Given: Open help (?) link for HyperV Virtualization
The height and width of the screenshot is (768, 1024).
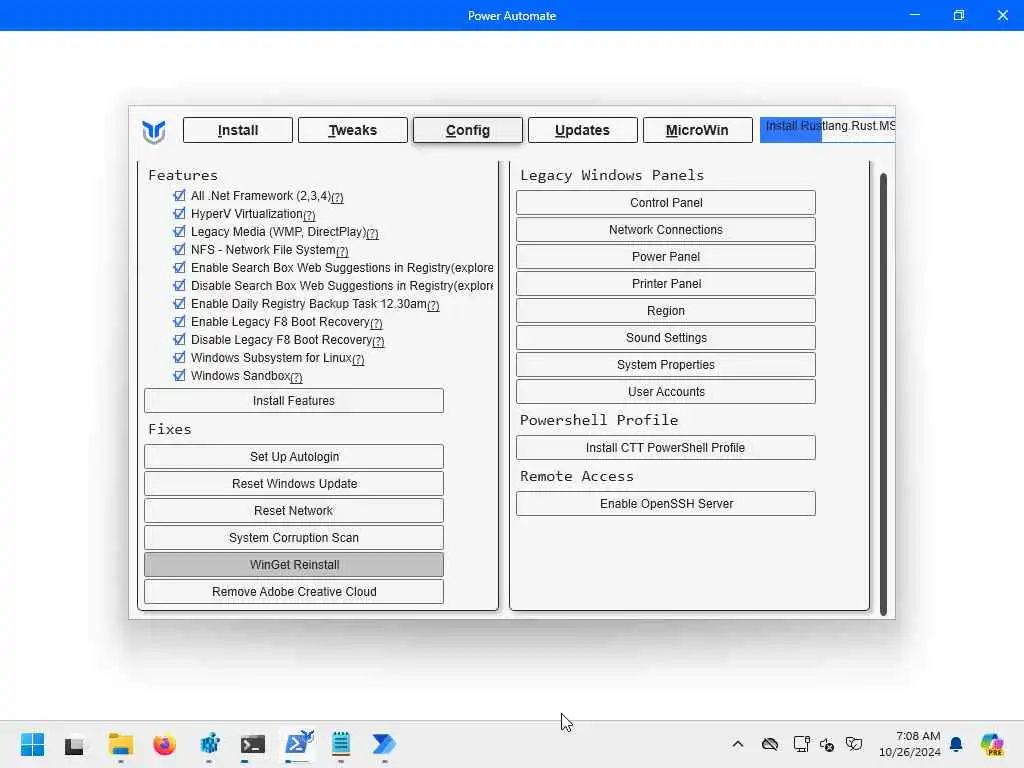Looking at the screenshot, I should (309, 215).
